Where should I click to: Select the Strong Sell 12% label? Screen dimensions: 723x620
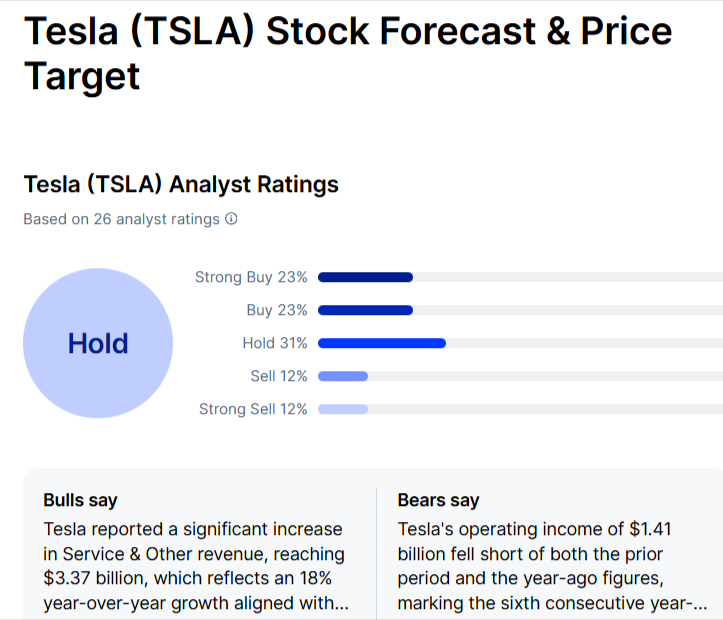(253, 409)
